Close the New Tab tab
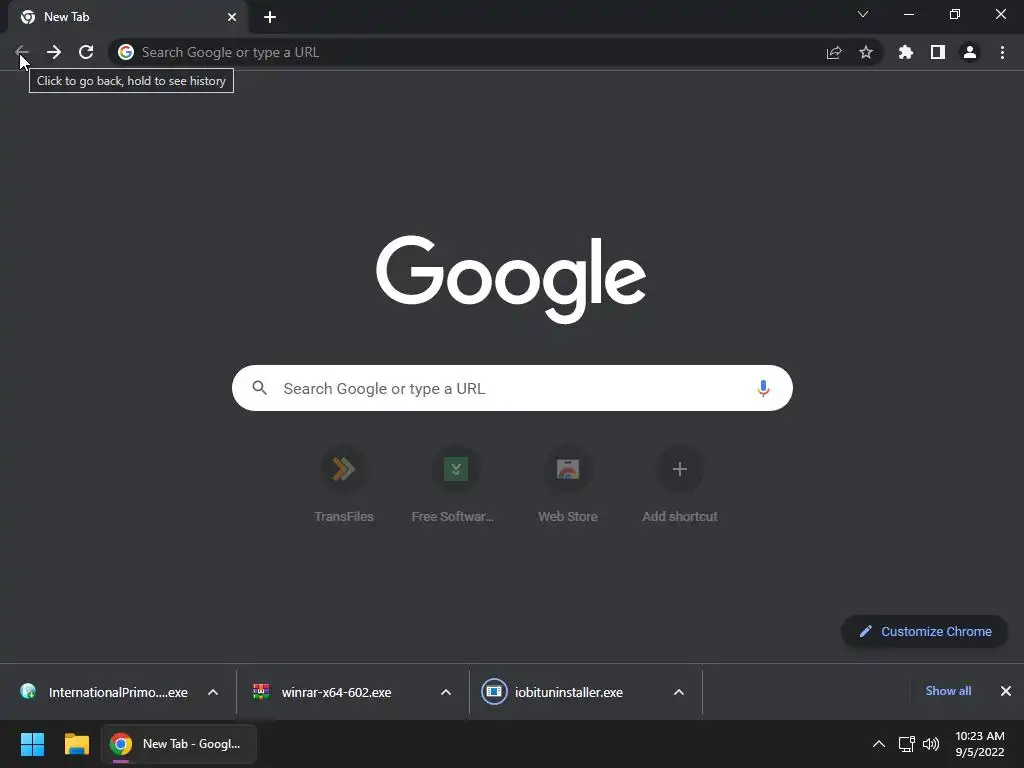 click(232, 17)
